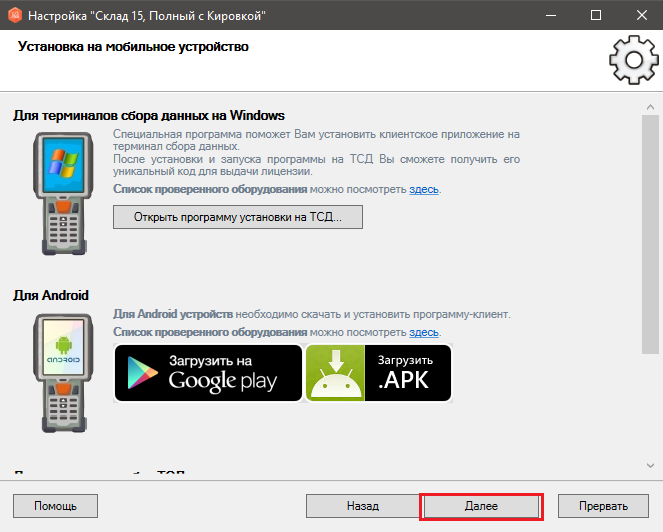The height and width of the screenshot is (532, 663).
Task: Click heading 'Для терминалов сбора данных на Windows'
Action: click(x=149, y=115)
